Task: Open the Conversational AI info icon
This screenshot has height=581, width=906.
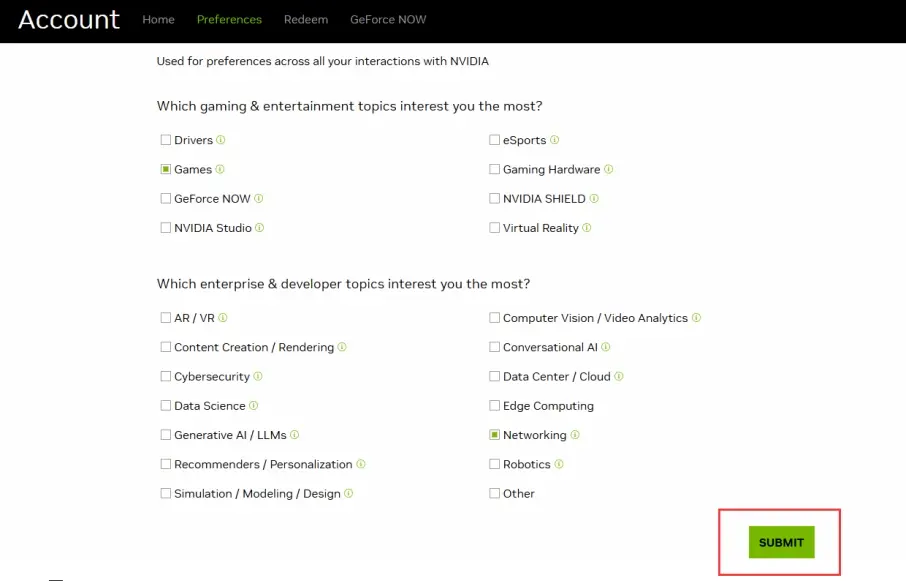Action: click(606, 347)
